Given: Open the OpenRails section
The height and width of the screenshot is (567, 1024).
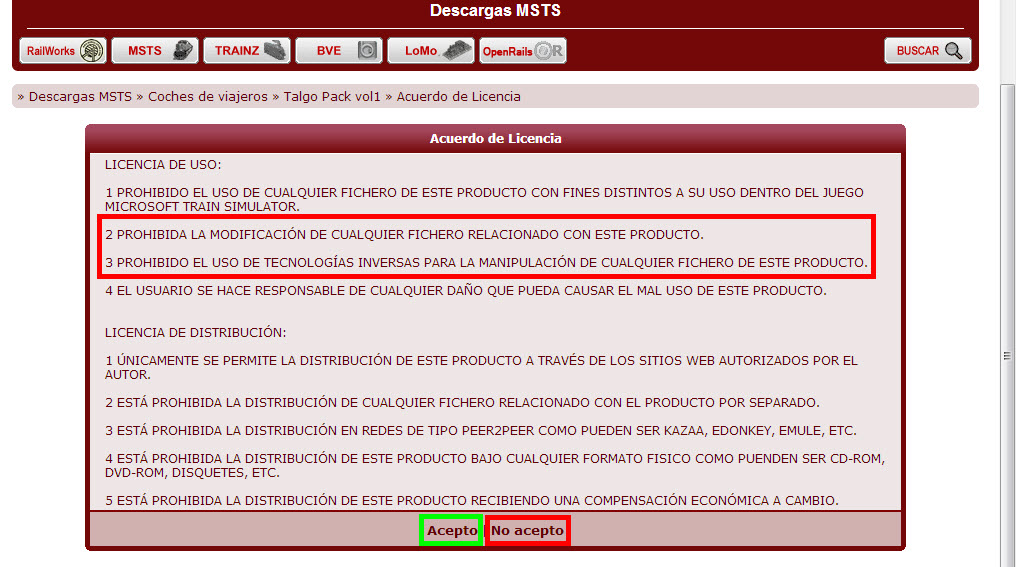Looking at the screenshot, I should (523, 51).
